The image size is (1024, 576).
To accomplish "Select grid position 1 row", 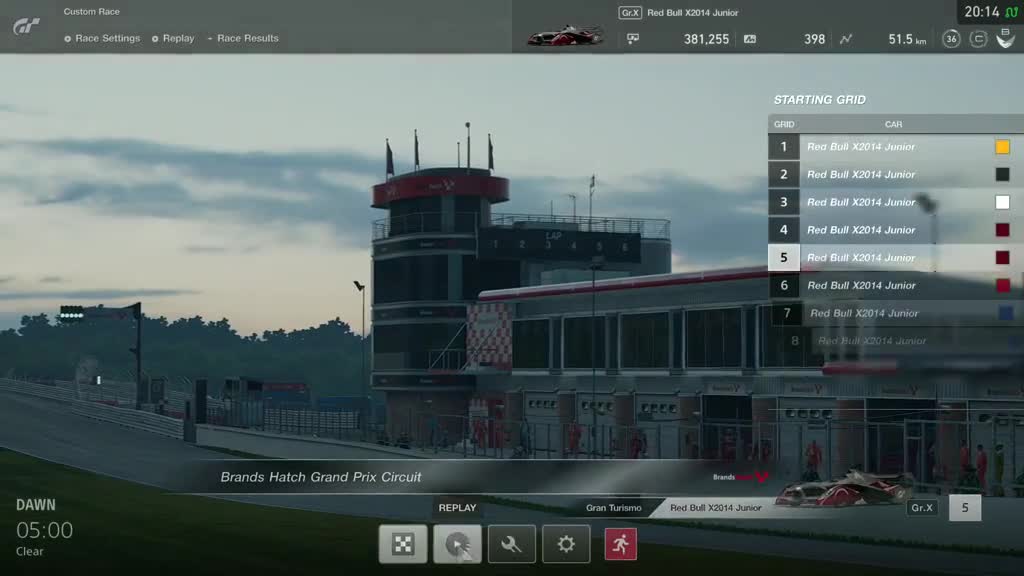I will coord(896,147).
